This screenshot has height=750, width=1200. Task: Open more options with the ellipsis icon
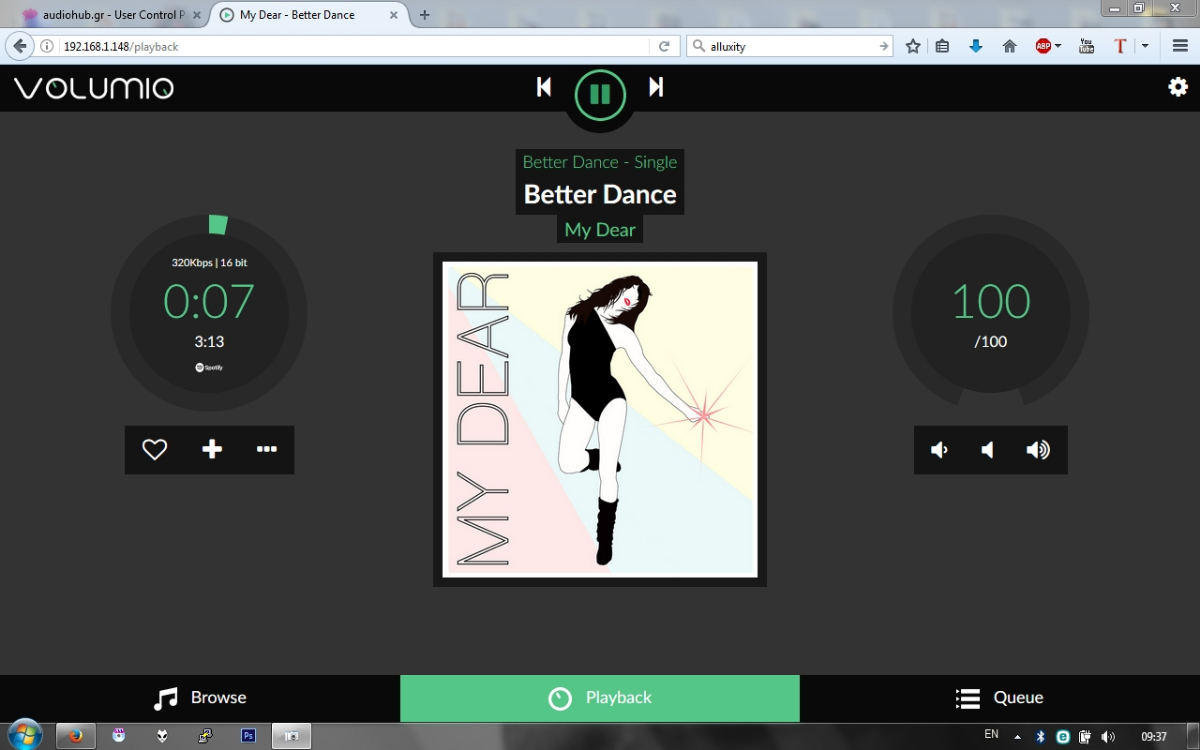coord(266,450)
